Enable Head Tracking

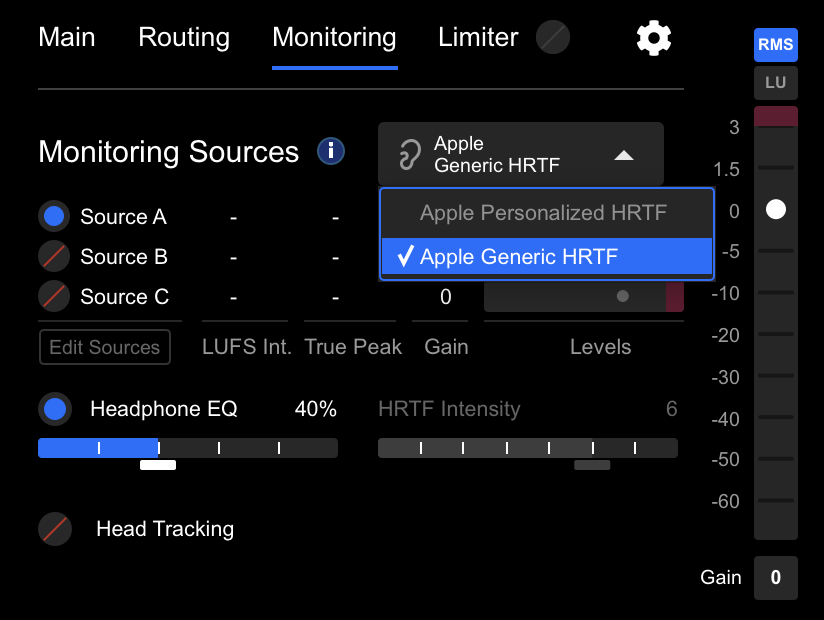(55, 529)
